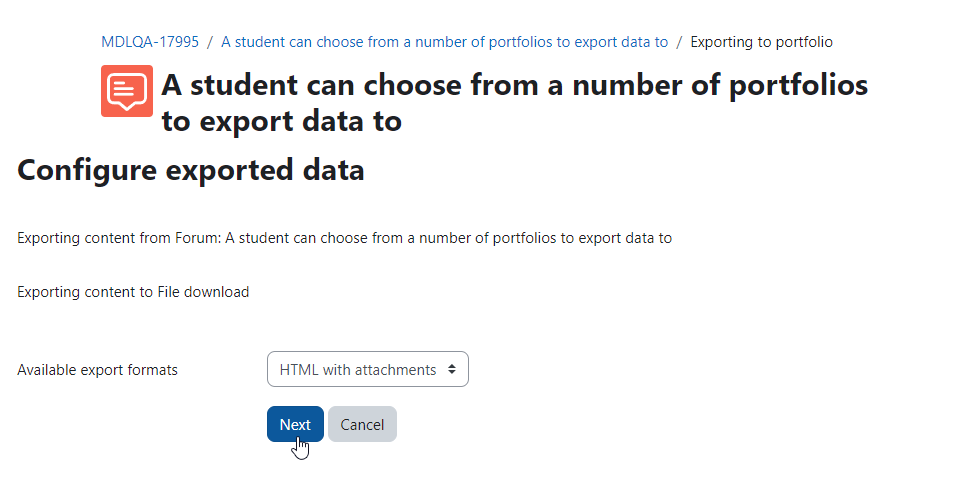Click the Configure exported data heading

pyautogui.click(x=191, y=170)
